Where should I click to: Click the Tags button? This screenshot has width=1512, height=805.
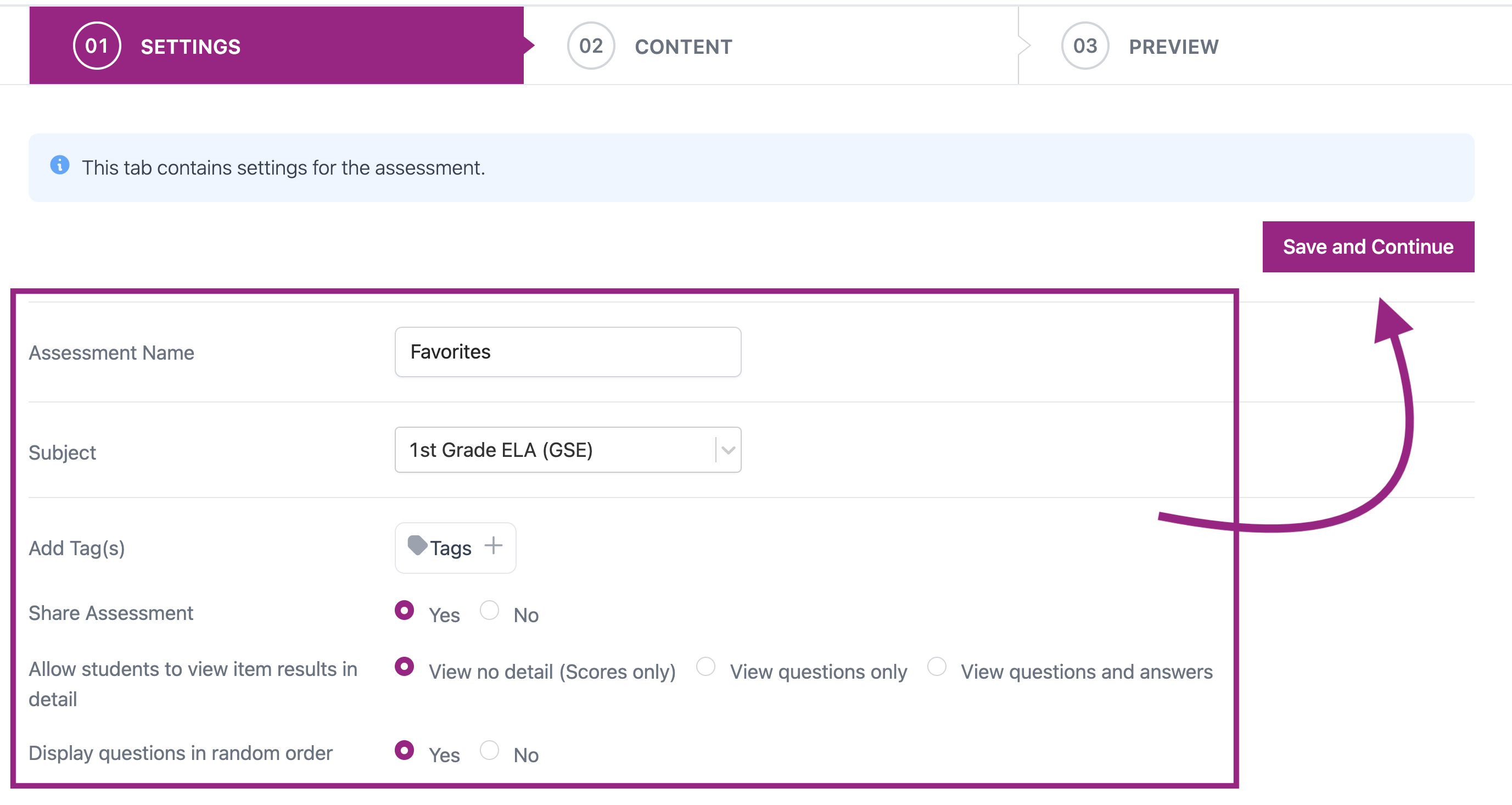(x=456, y=548)
